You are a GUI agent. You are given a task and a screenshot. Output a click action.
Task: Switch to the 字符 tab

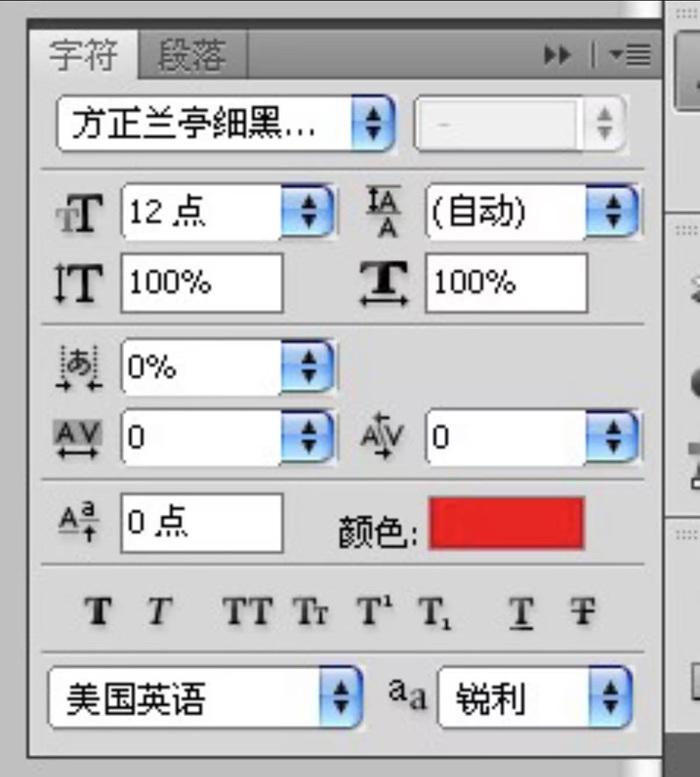(x=83, y=55)
